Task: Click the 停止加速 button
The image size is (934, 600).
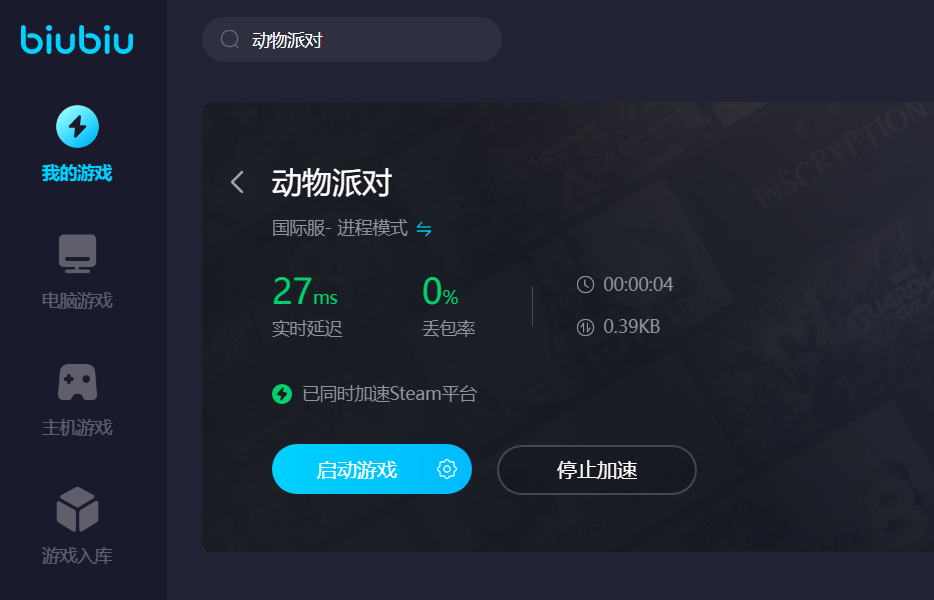Action: [x=597, y=470]
